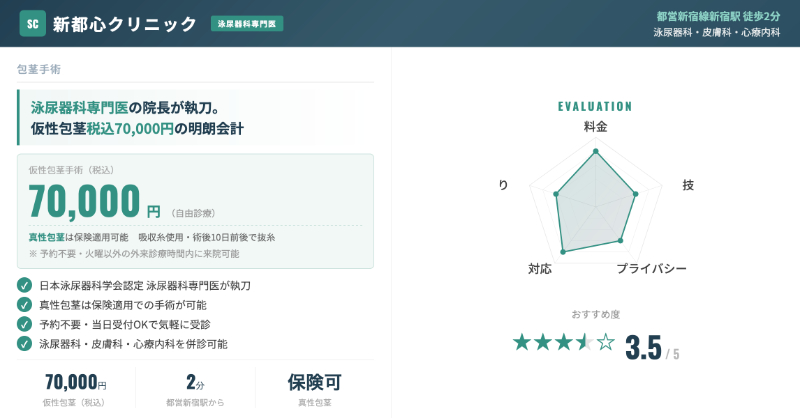The image size is (800, 418).
Task: Click the 包茎手術 section tab
Action: (38, 70)
